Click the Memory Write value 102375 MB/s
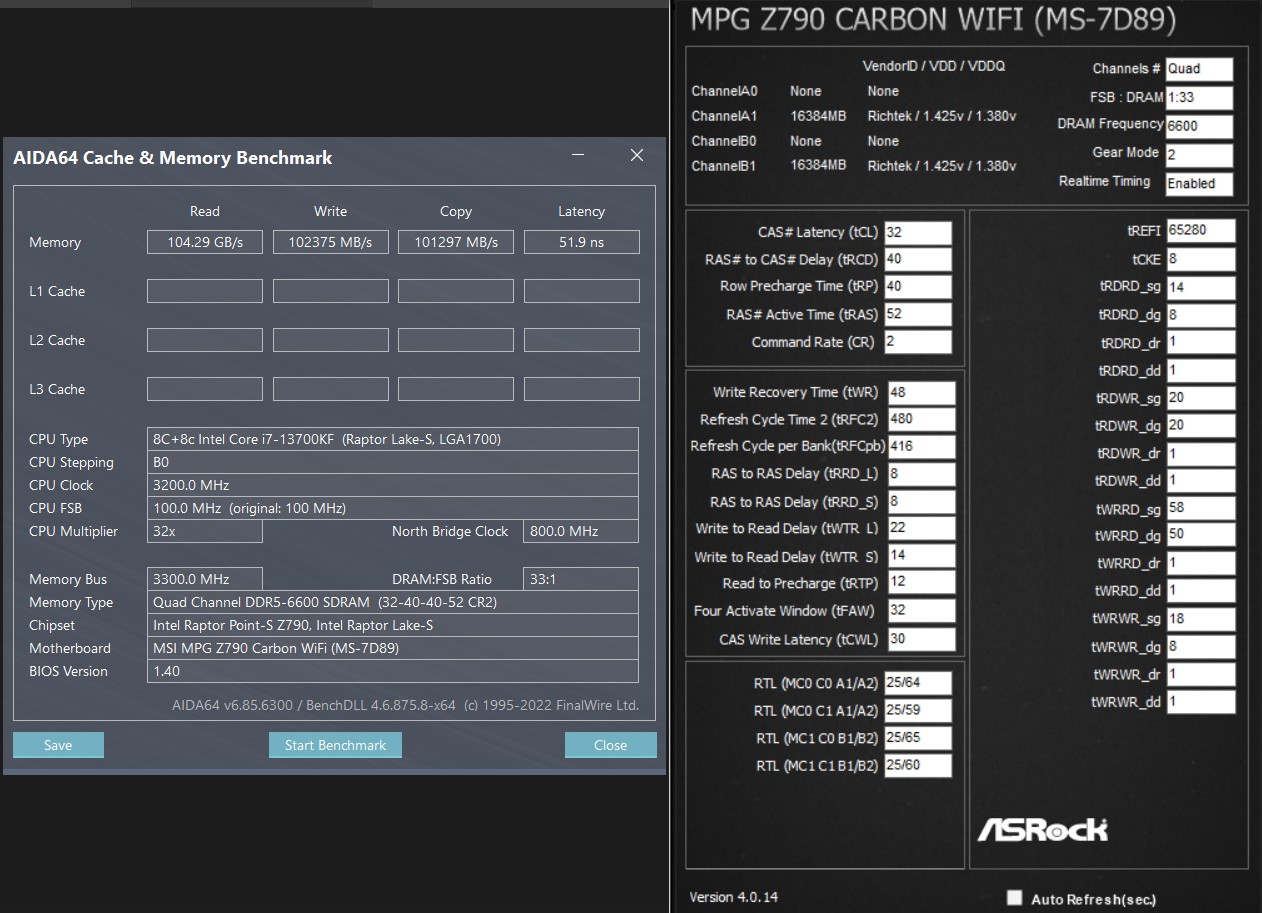1262x913 pixels. (x=331, y=242)
